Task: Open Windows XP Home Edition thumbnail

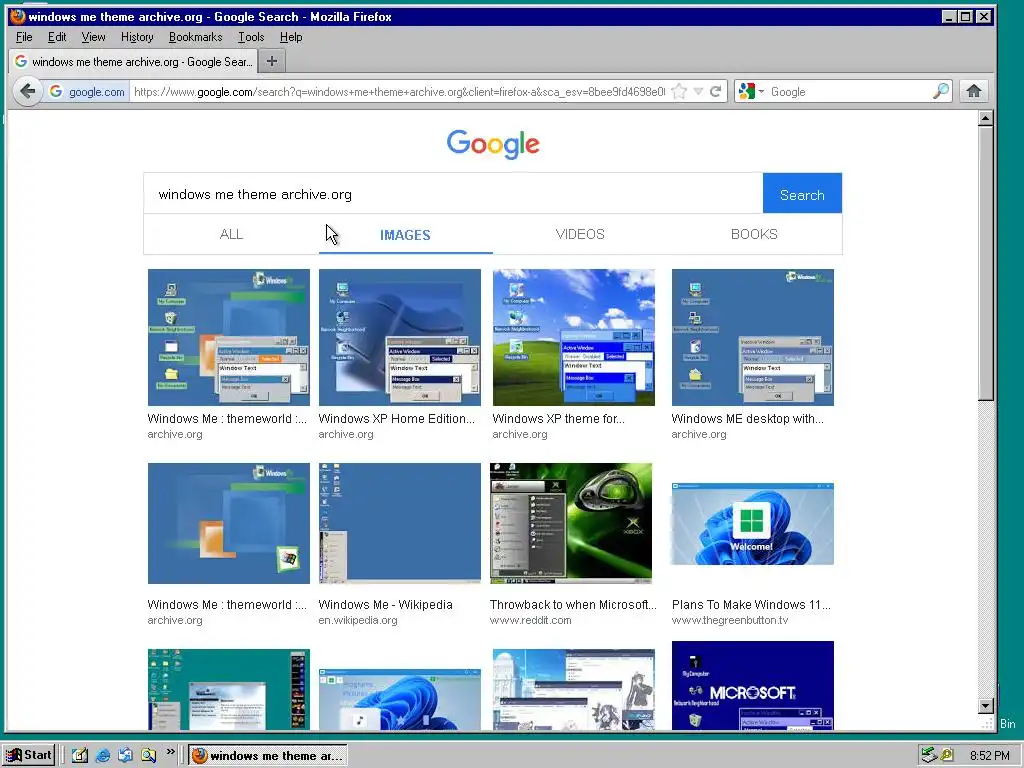Action: coord(400,337)
